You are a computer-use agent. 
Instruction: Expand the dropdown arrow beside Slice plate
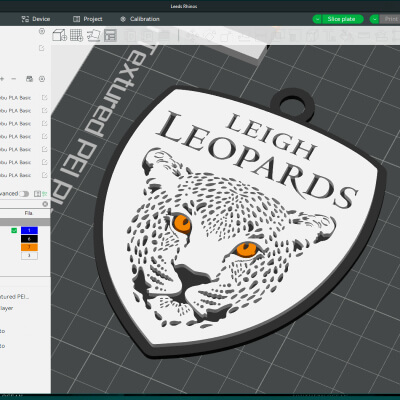tap(317, 19)
